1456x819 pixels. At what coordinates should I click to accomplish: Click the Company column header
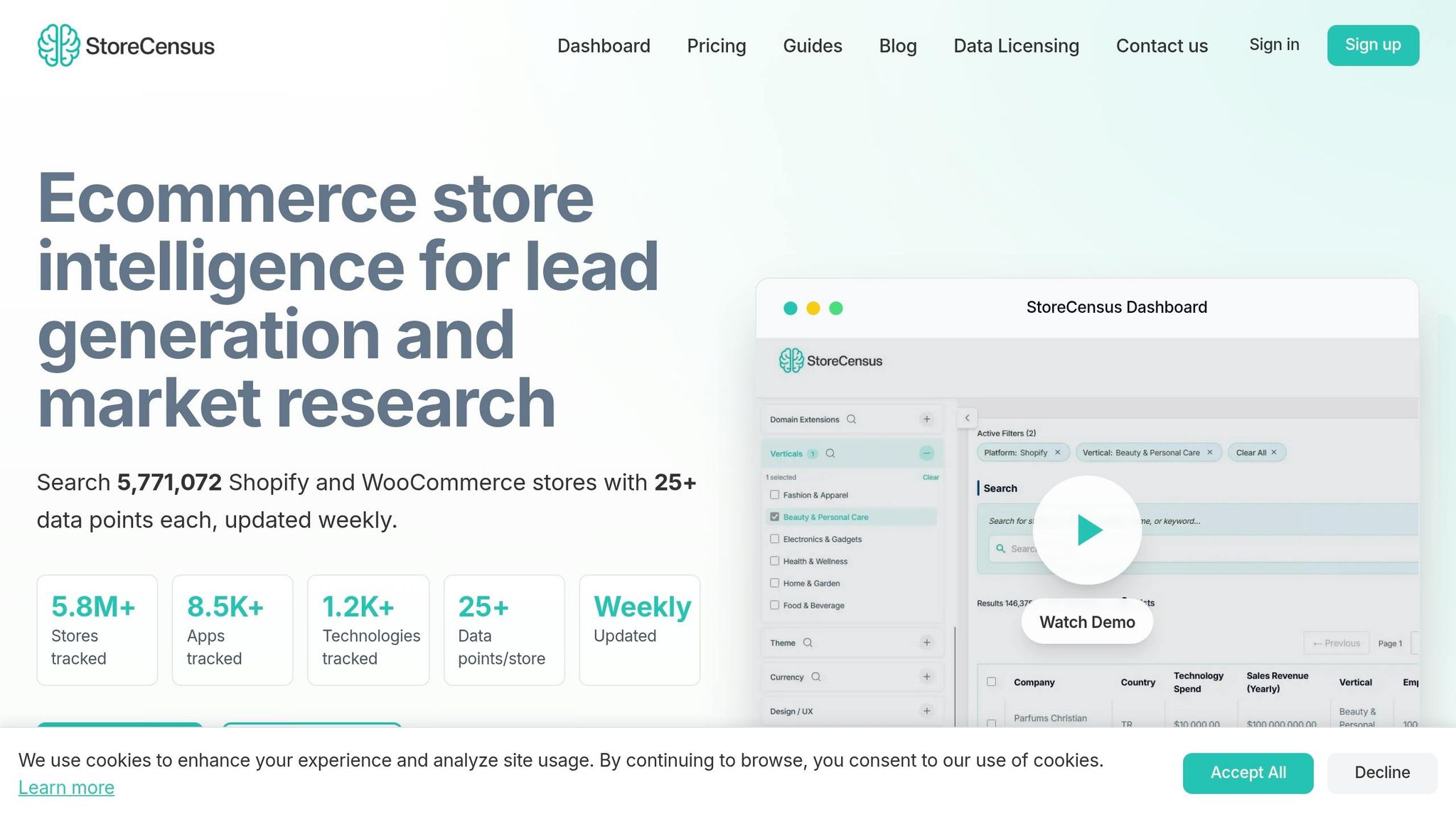pyautogui.click(x=1034, y=682)
